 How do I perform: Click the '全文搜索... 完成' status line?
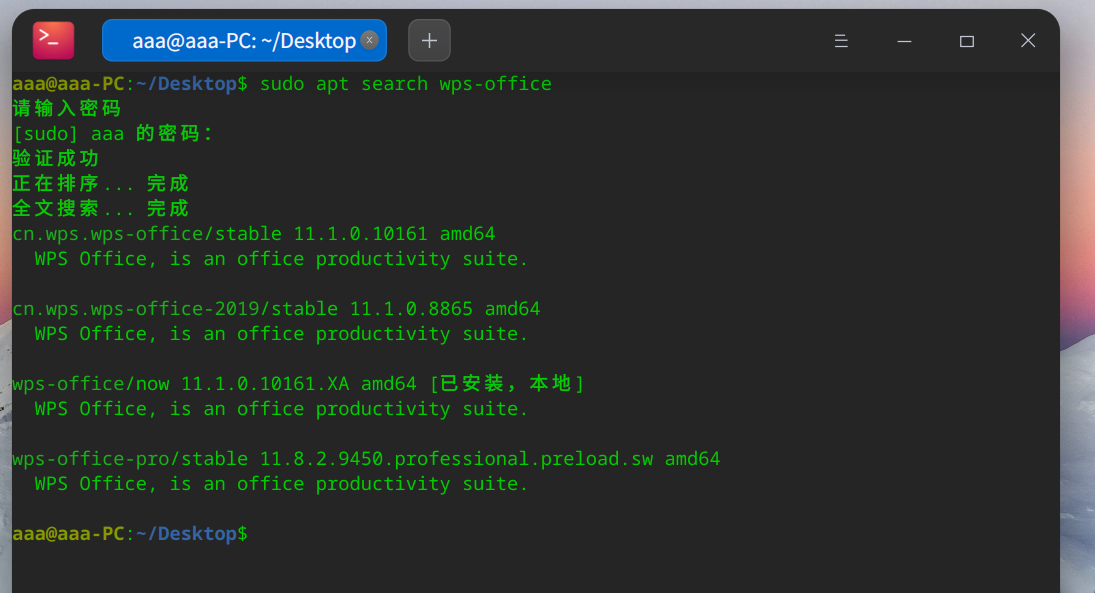[100, 209]
